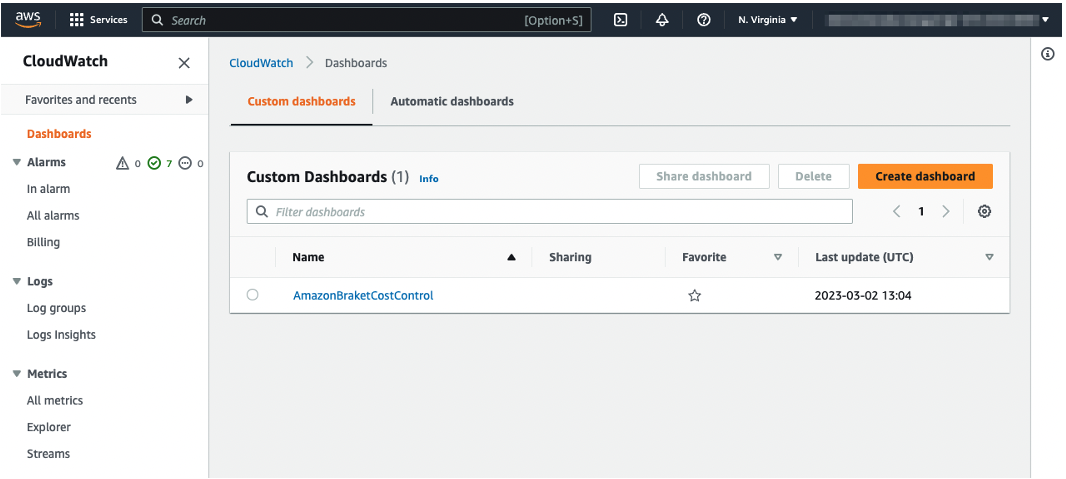Click the Dashboards breadcrumb text
This screenshot has height=479, width=1066.
pos(356,63)
